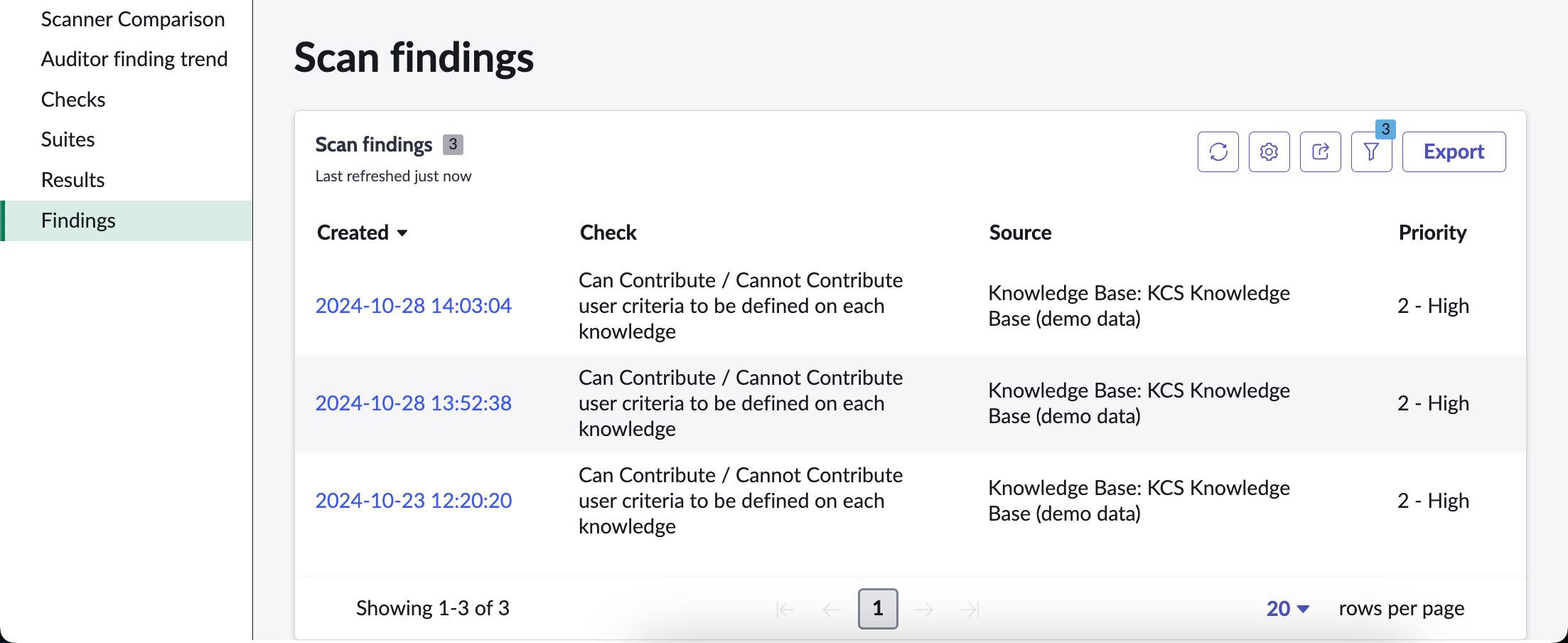Click Check cell of 14:03:04 row
This screenshot has width=1568, height=643.
pyautogui.click(x=741, y=306)
